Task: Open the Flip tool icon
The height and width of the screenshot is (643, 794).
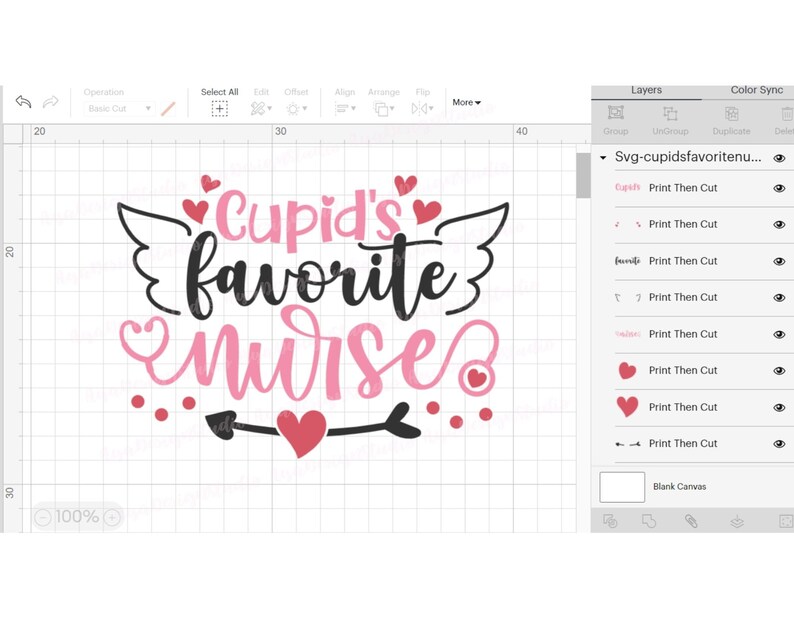Action: [419, 108]
